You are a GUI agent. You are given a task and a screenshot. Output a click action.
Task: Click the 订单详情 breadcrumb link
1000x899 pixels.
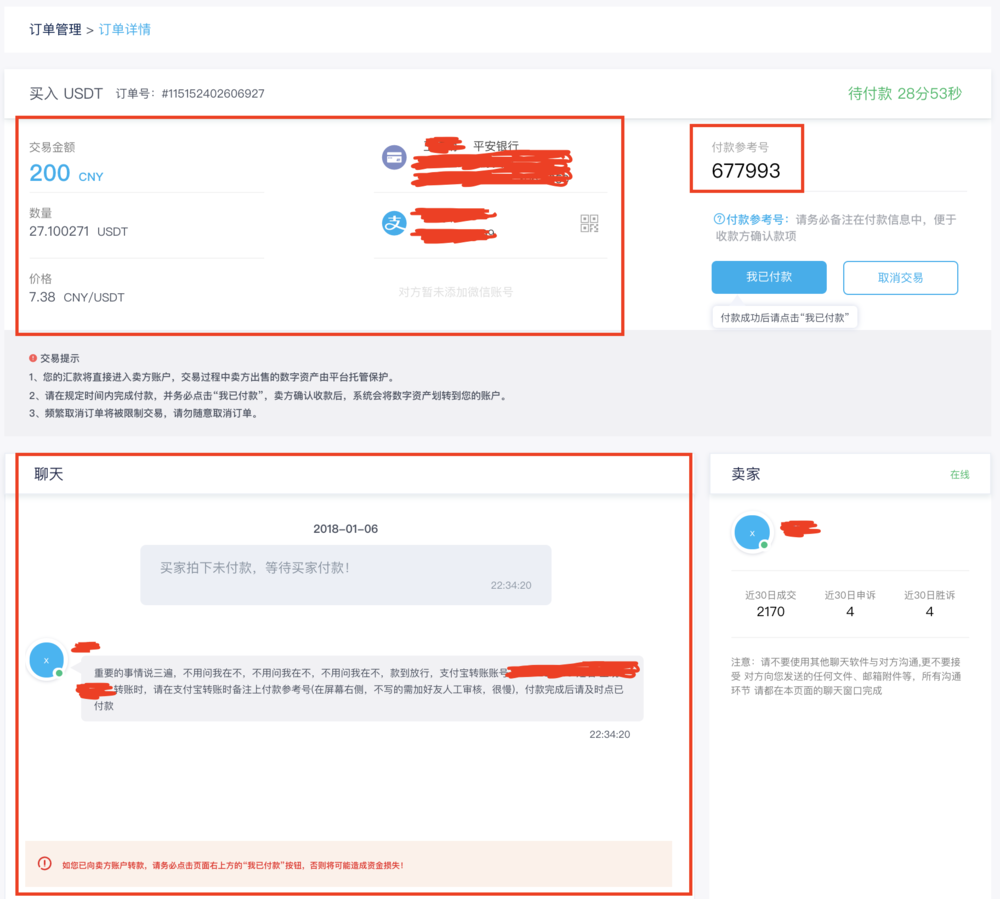pyautogui.click(x=123, y=31)
